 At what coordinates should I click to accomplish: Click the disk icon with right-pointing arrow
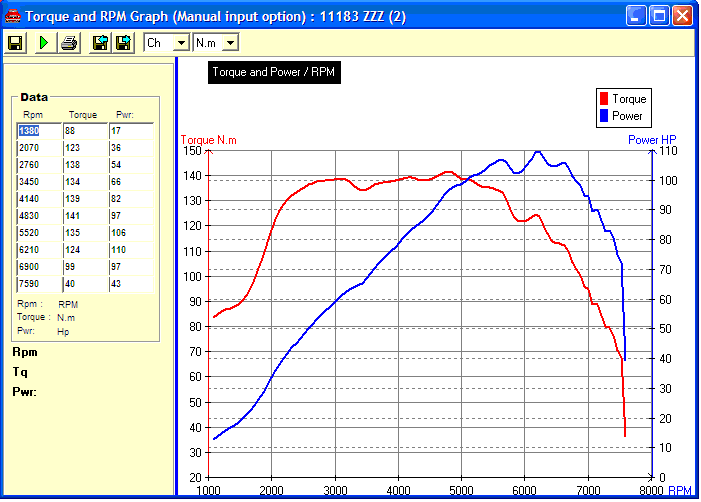click(x=123, y=43)
